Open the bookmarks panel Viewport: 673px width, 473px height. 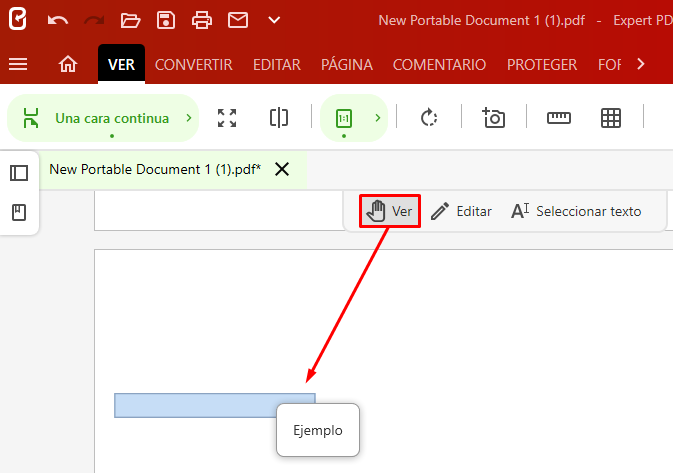click(19, 212)
